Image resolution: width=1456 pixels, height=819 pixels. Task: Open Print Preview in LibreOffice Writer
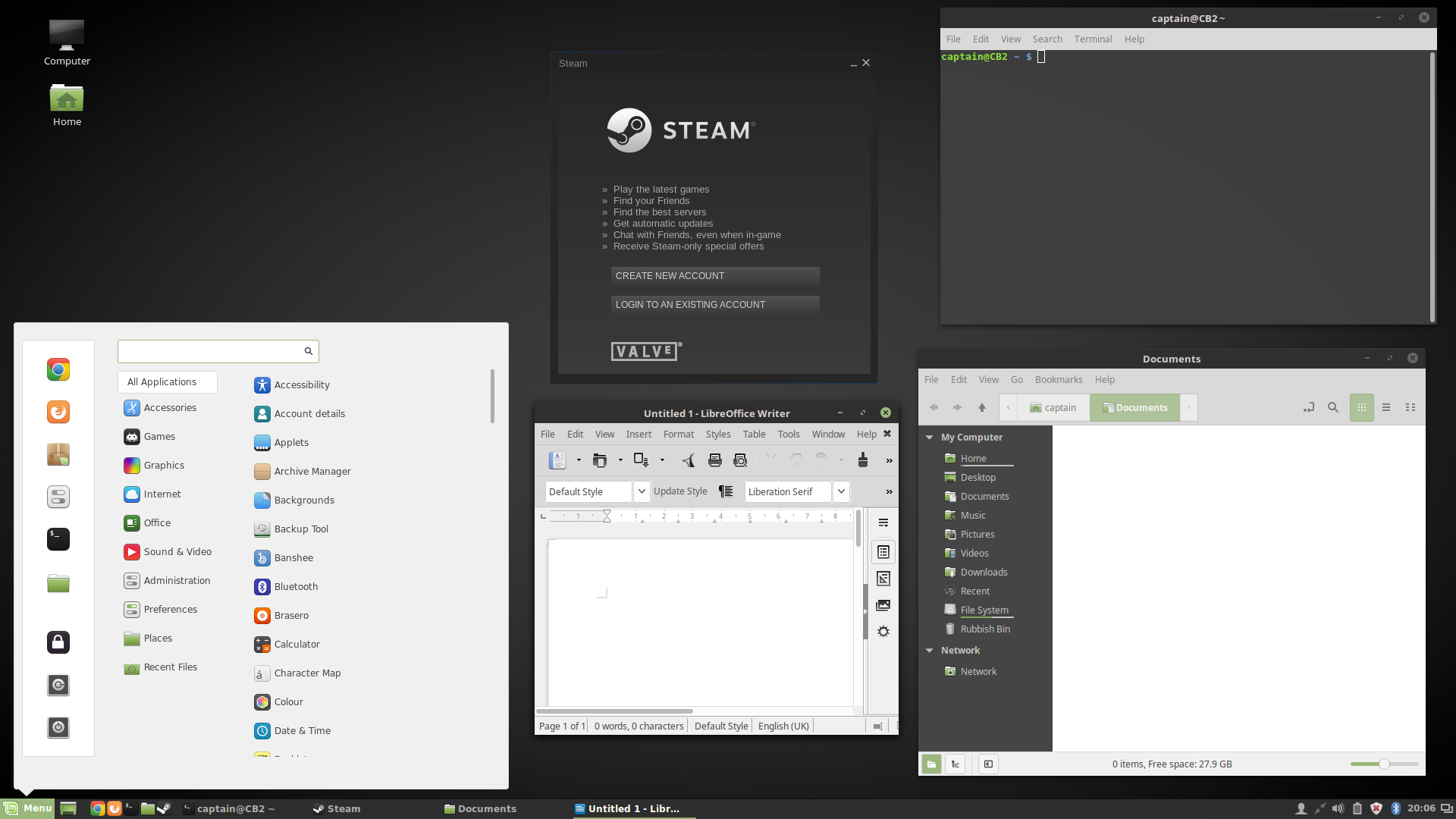740,460
